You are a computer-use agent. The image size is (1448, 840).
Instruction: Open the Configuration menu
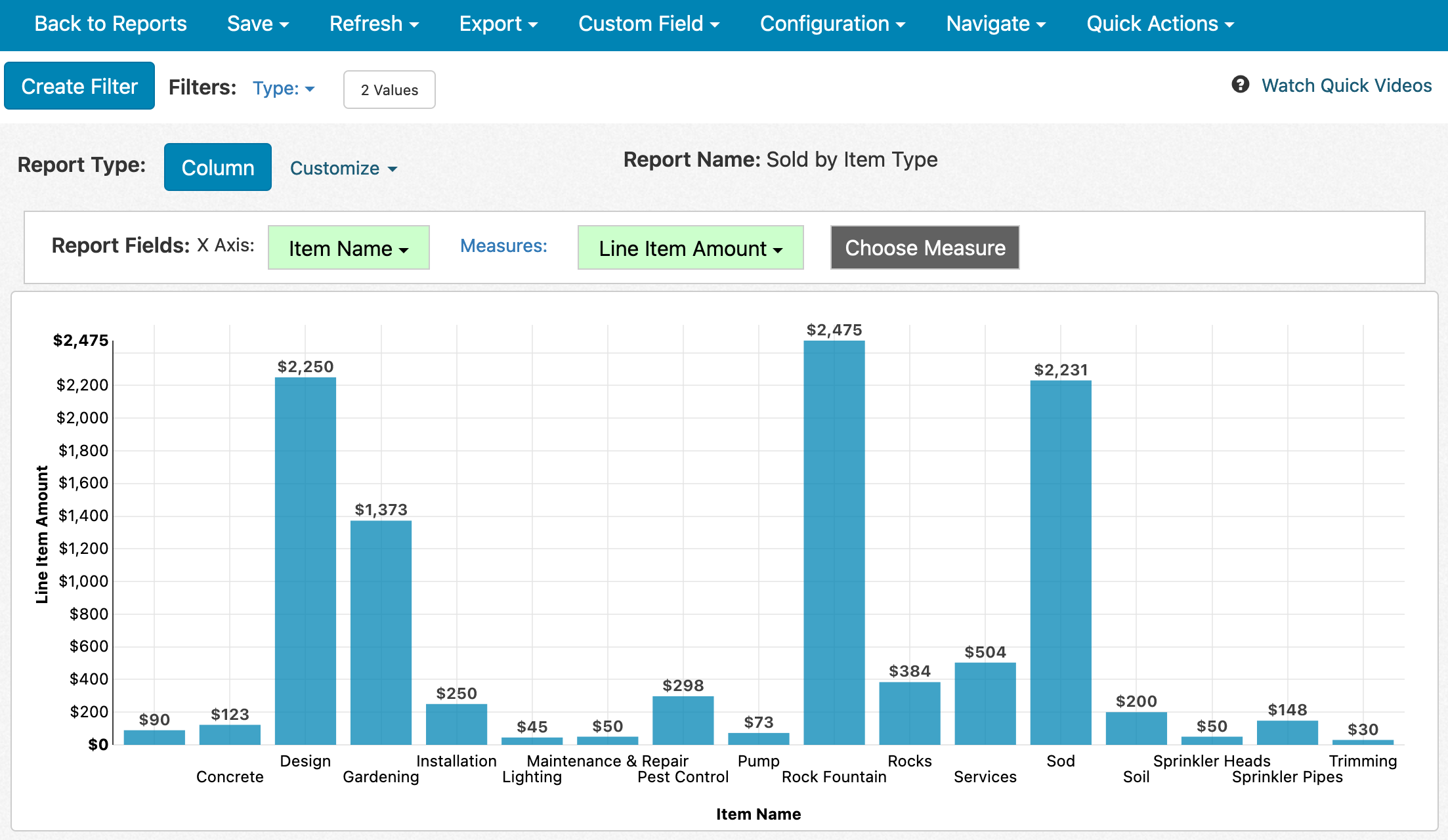coord(832,24)
